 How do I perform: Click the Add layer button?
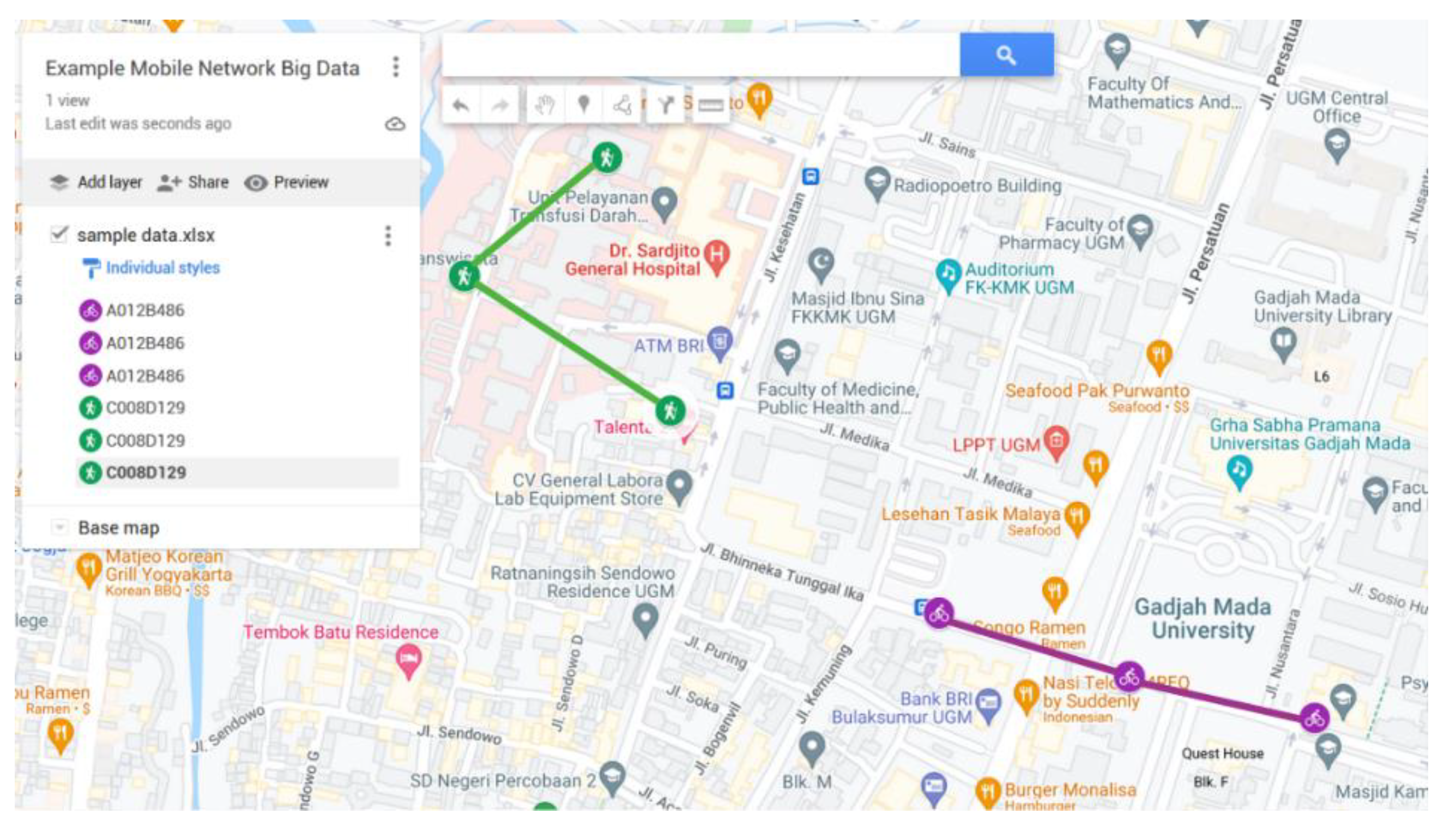pyautogui.click(x=95, y=182)
